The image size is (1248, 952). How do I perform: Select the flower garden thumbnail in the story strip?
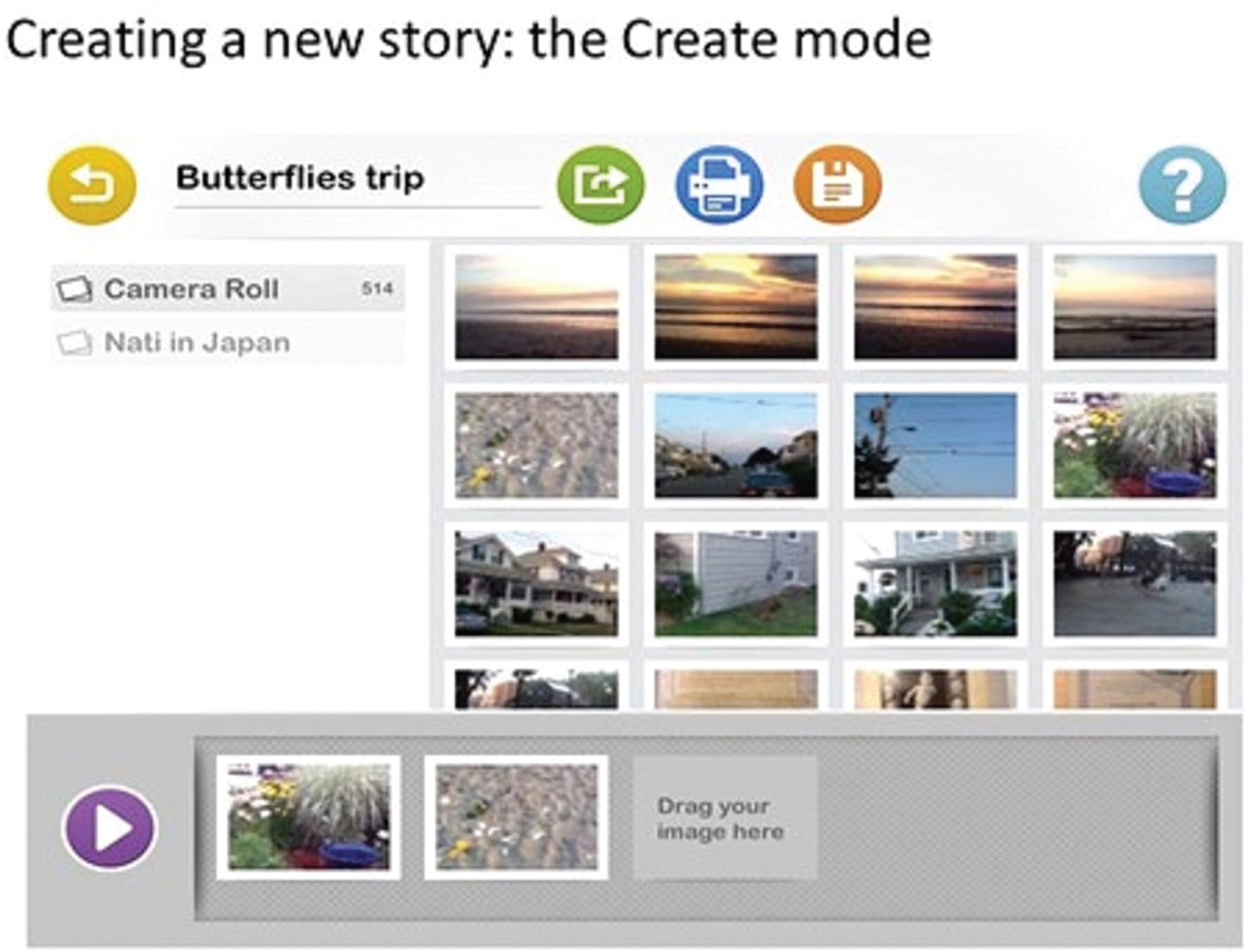coord(308,817)
